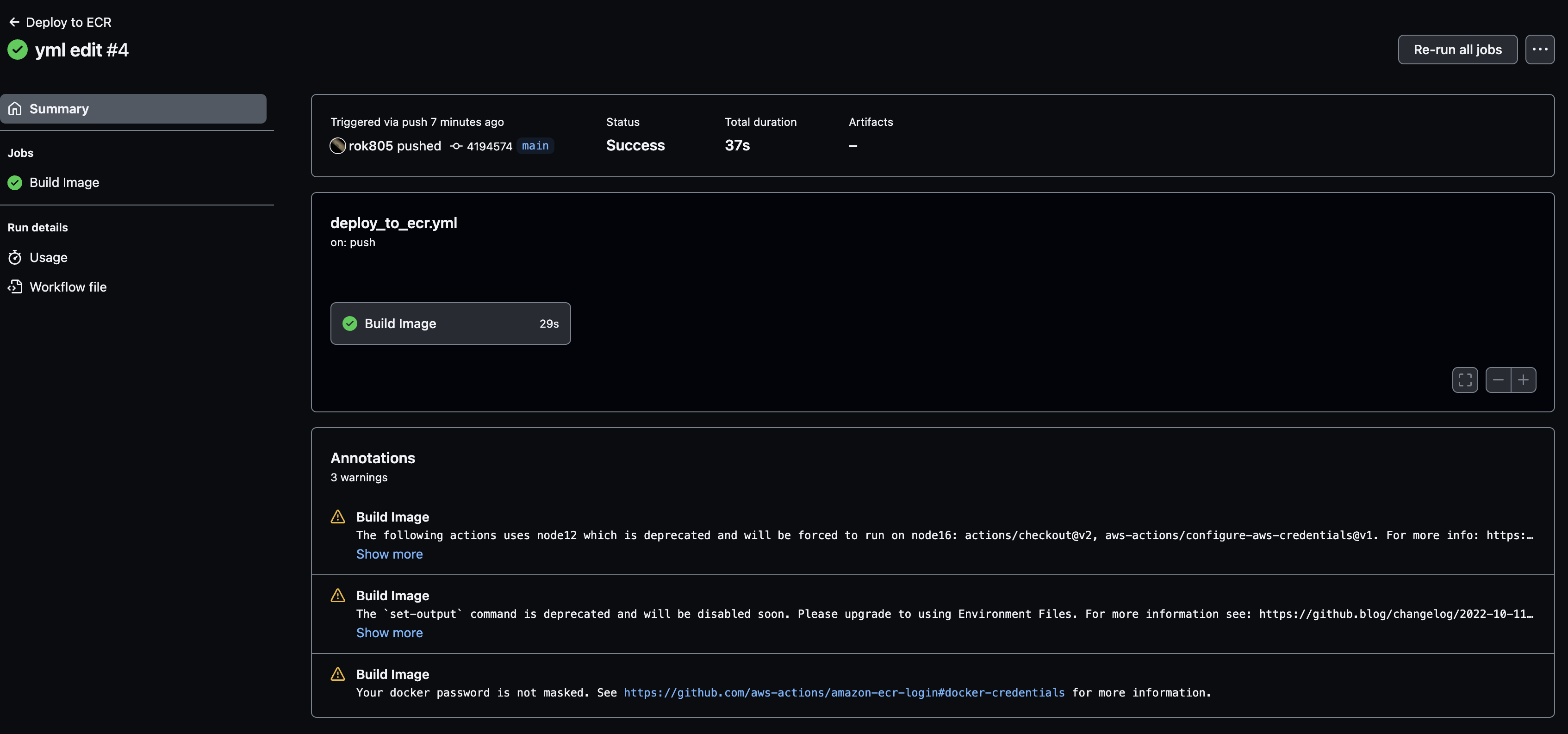
Task: Select the Summary tab in sidebar
Action: point(133,109)
